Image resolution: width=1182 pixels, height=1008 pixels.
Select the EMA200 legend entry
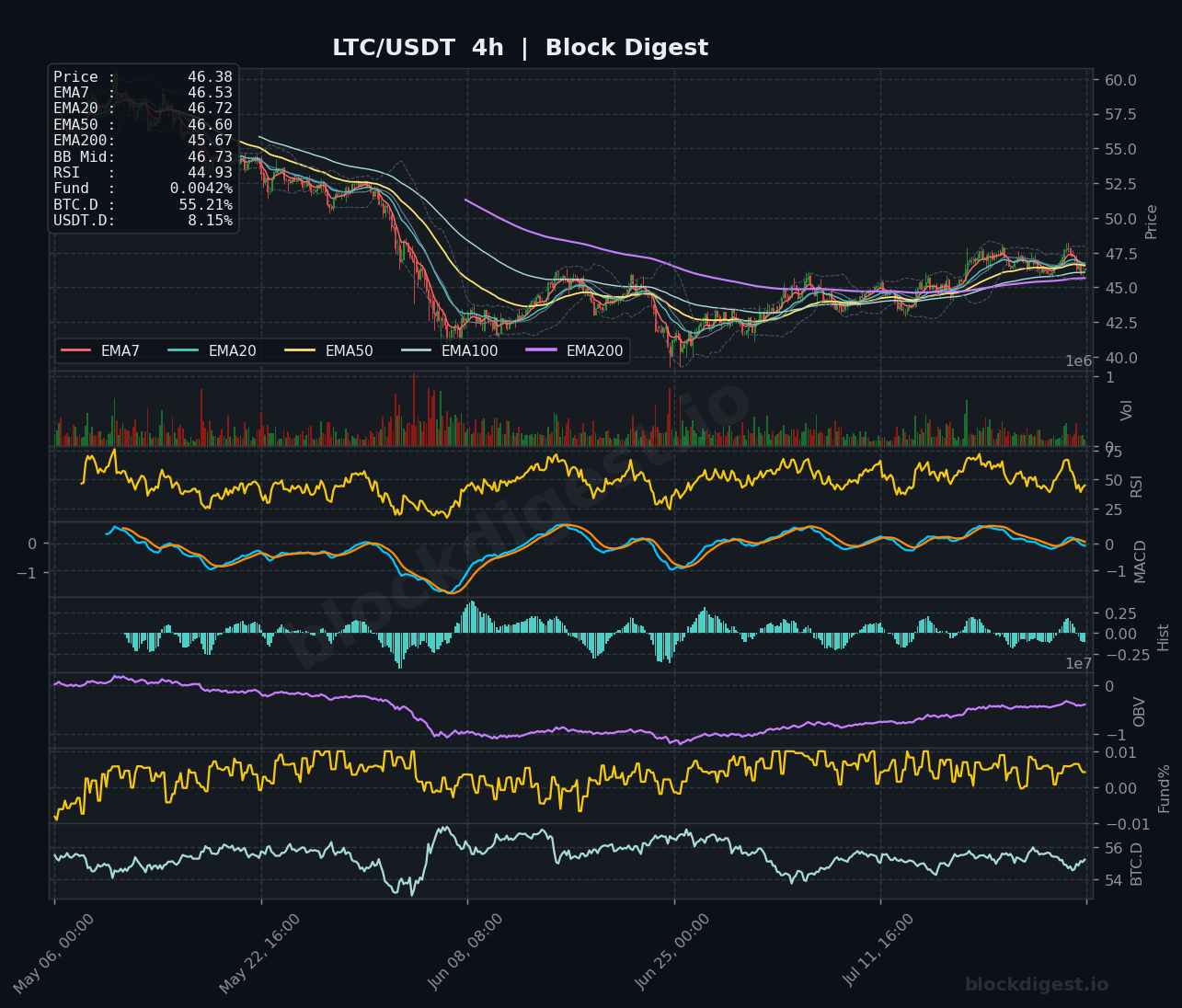click(575, 350)
